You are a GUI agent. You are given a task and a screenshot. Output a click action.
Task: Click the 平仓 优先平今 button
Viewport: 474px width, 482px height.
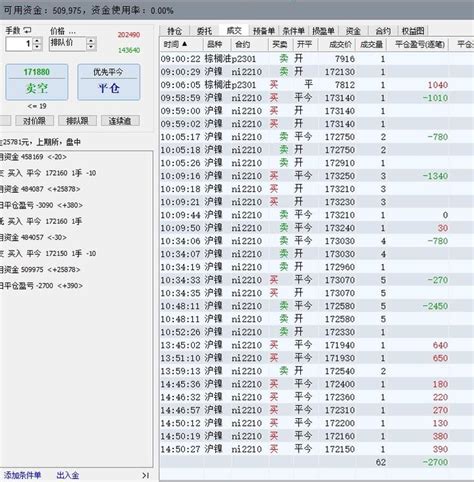pos(109,82)
